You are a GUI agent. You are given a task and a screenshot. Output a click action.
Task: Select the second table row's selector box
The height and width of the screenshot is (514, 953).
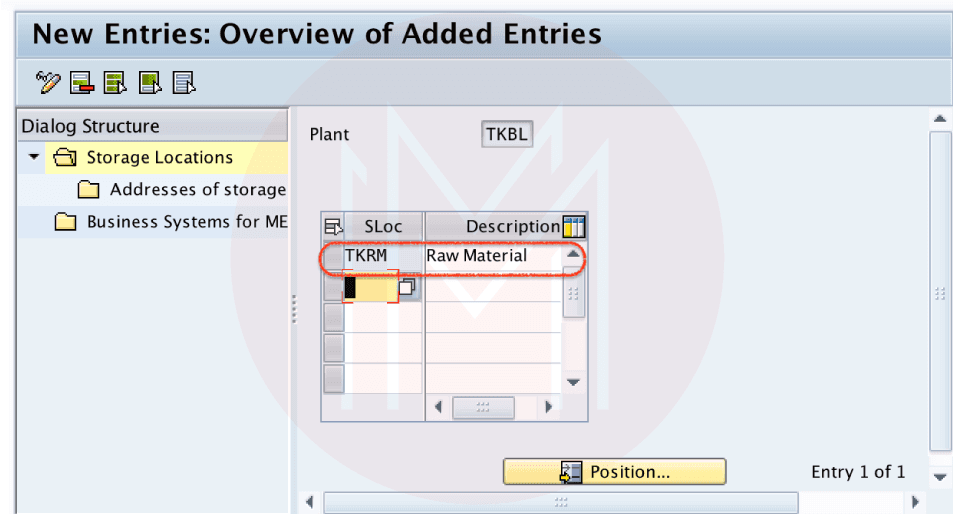tap(333, 288)
